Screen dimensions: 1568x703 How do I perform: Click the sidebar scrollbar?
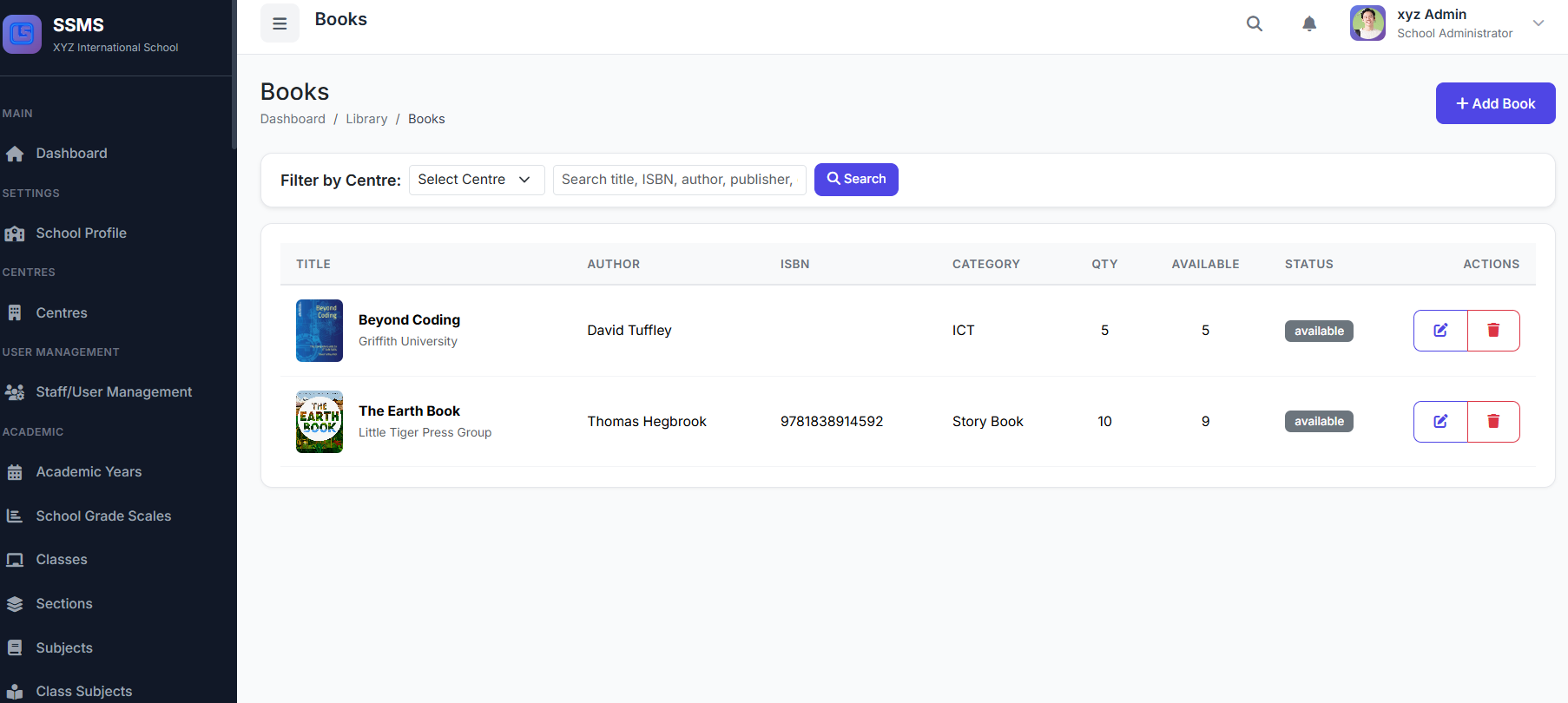coord(234,75)
